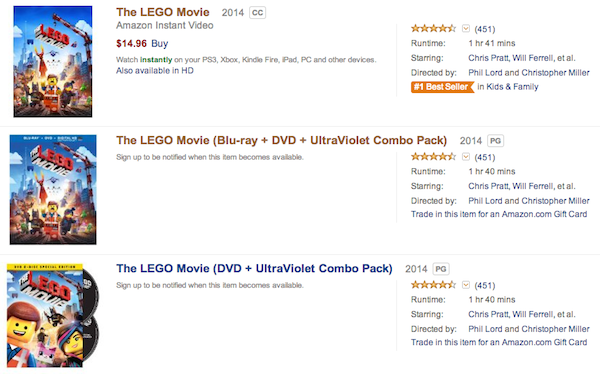Click the $14.96 Buy link
This screenshot has width=600, height=374.
(x=142, y=44)
